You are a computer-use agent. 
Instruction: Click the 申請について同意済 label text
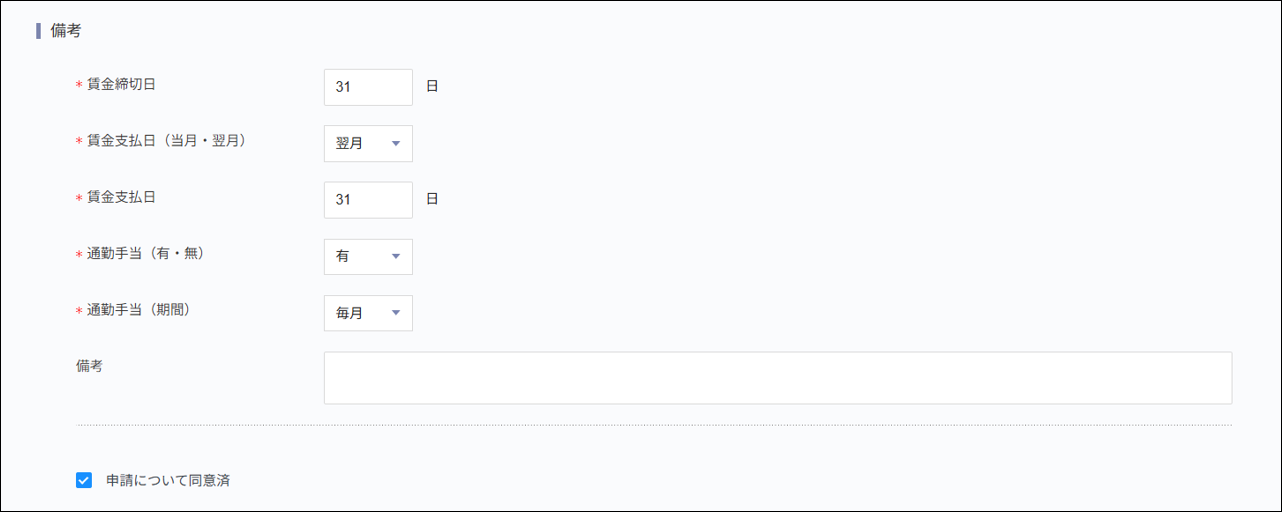(x=168, y=480)
